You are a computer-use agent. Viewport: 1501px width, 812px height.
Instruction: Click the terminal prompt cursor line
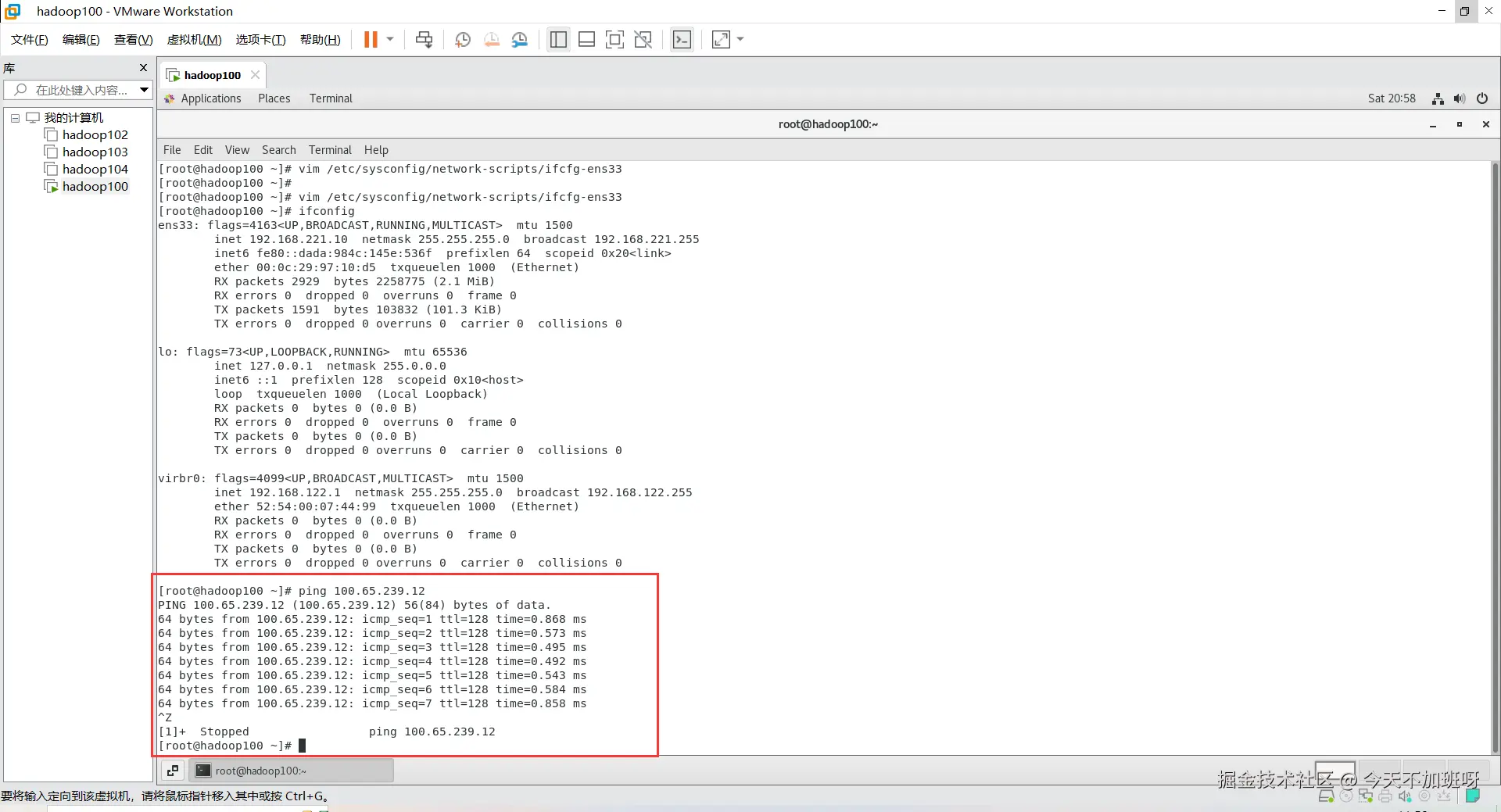232,746
